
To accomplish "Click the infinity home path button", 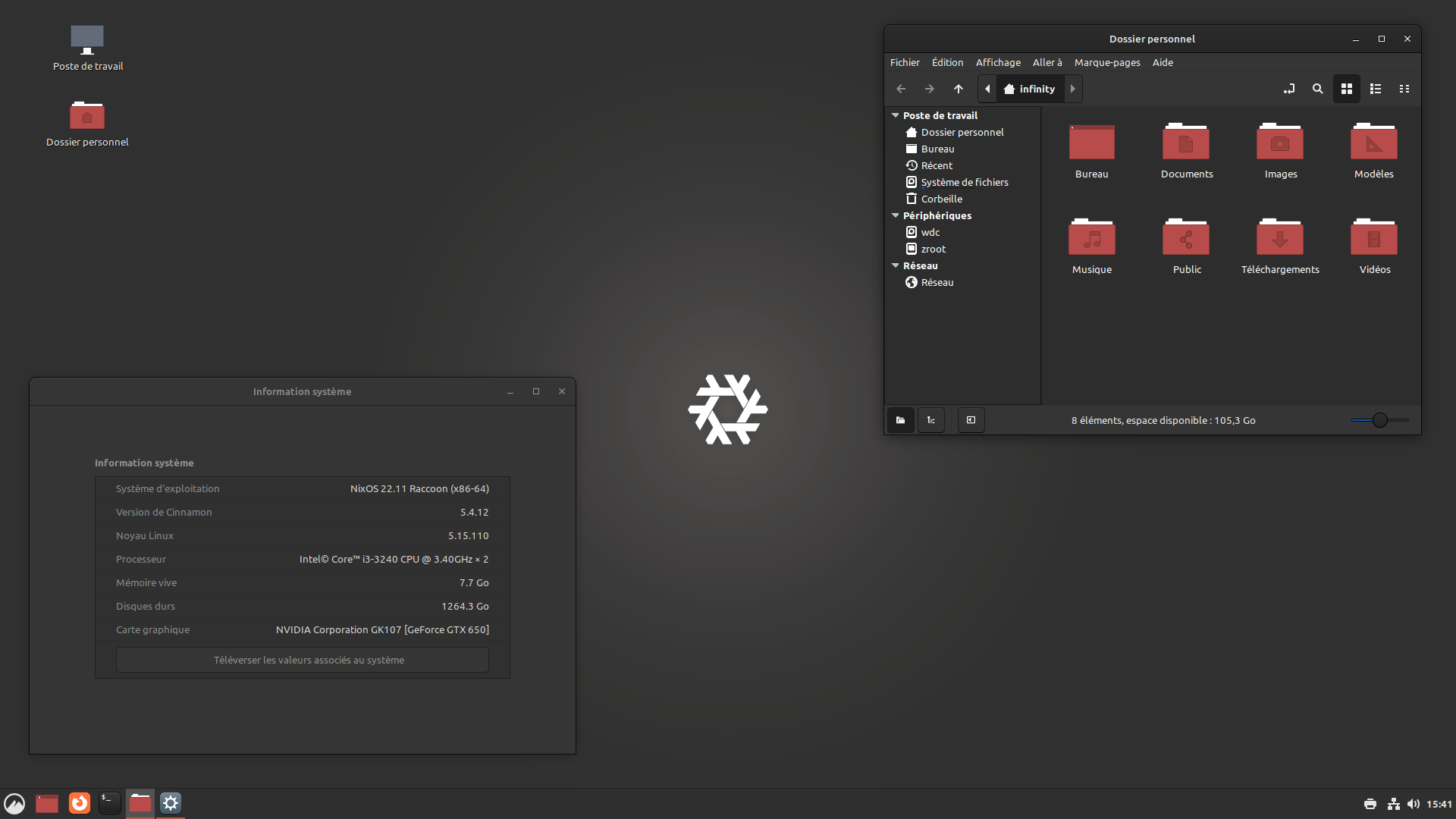I will (1030, 89).
